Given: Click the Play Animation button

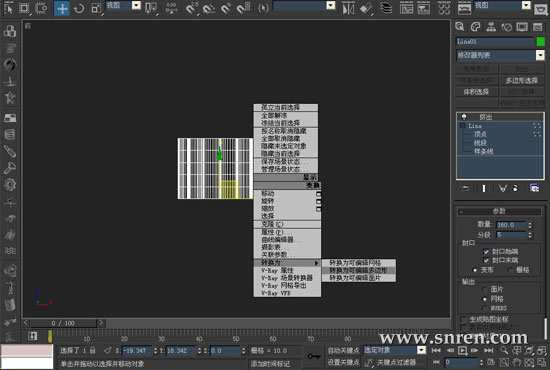Looking at the screenshot, I should tap(463, 350).
